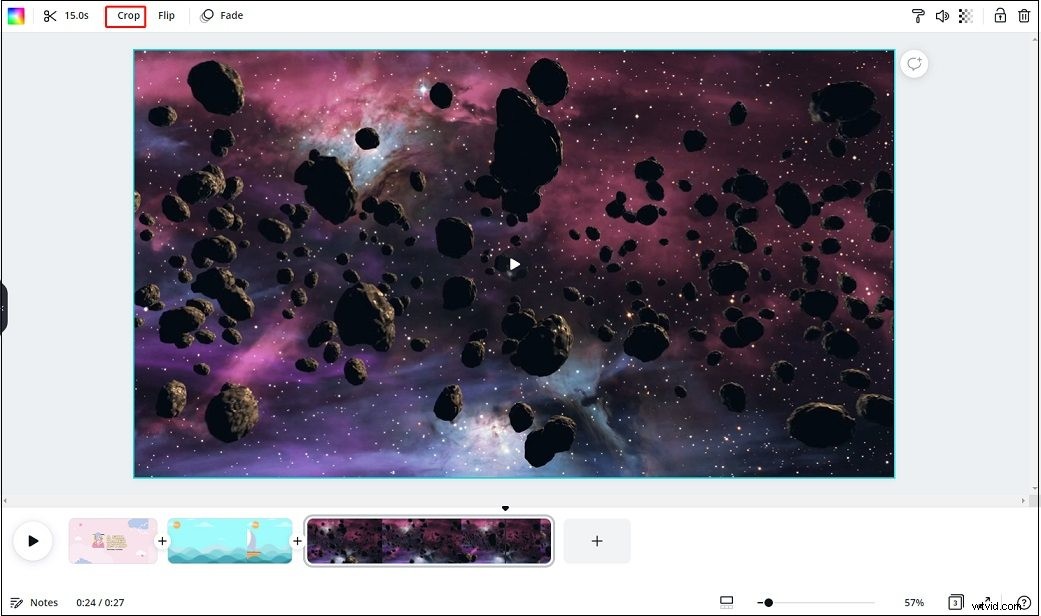1041x616 pixels.
Task: Open the 15.0s duration control
Action: pos(75,15)
